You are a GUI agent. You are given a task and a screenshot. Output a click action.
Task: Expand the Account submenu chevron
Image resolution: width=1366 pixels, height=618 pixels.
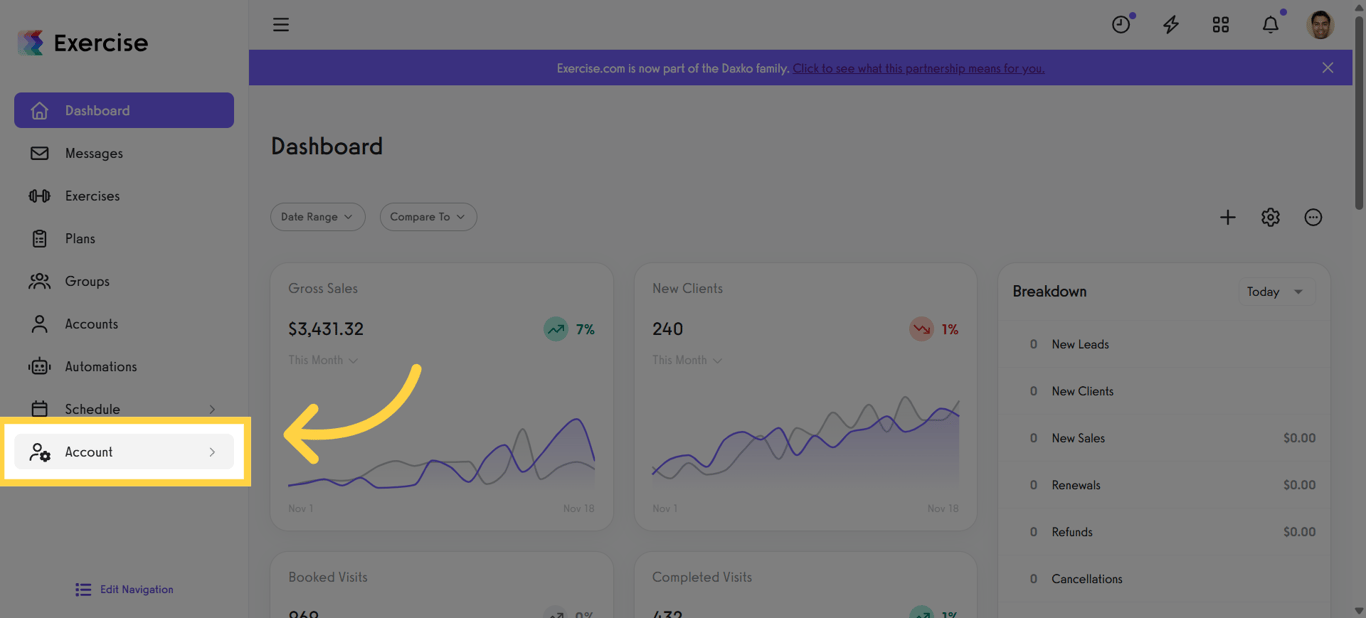coord(212,452)
